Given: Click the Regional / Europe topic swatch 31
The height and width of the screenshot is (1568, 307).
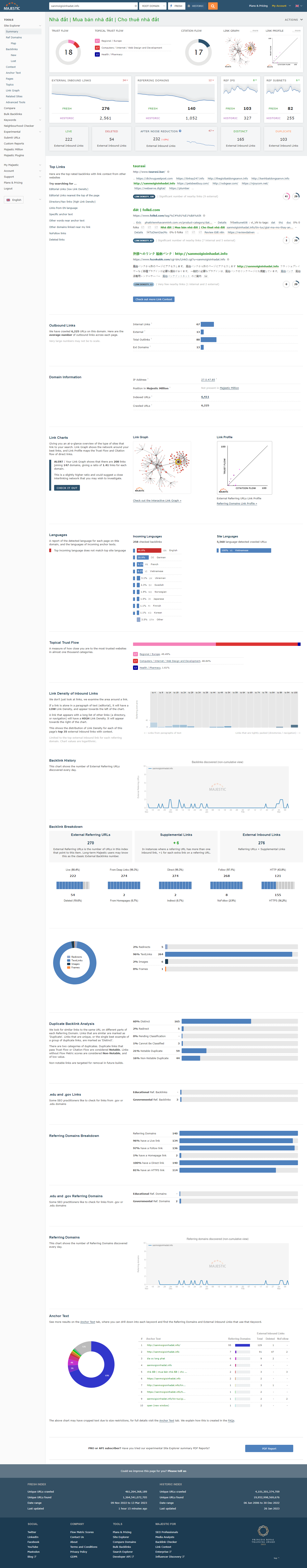Looking at the screenshot, I should click(x=135, y=654).
